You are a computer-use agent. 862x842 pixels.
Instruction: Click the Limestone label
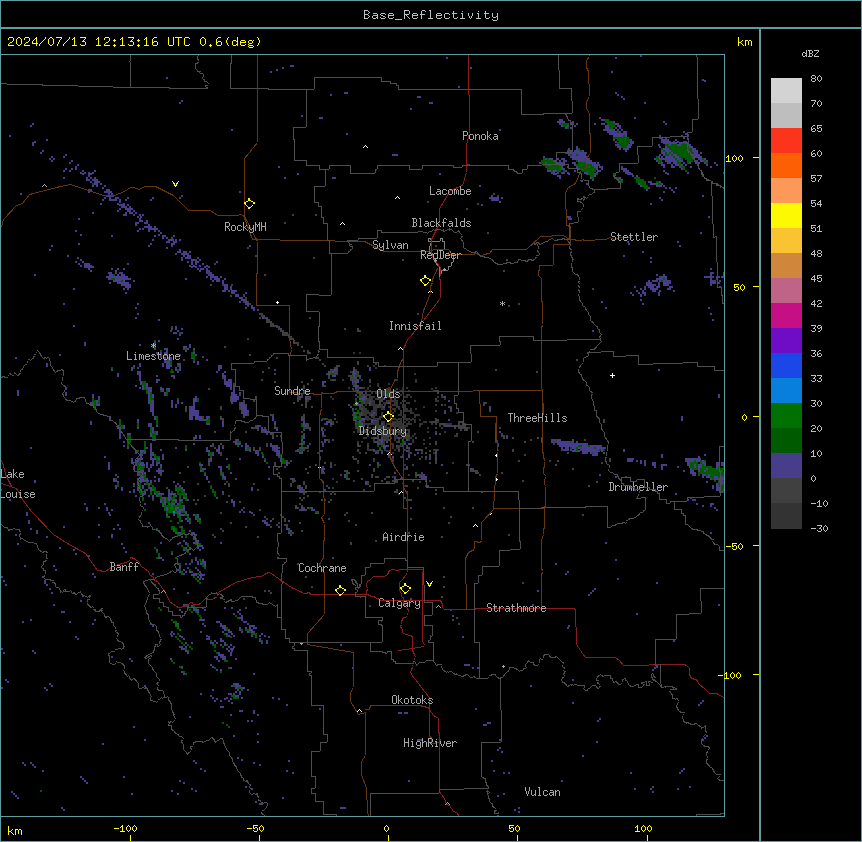pyautogui.click(x=153, y=356)
